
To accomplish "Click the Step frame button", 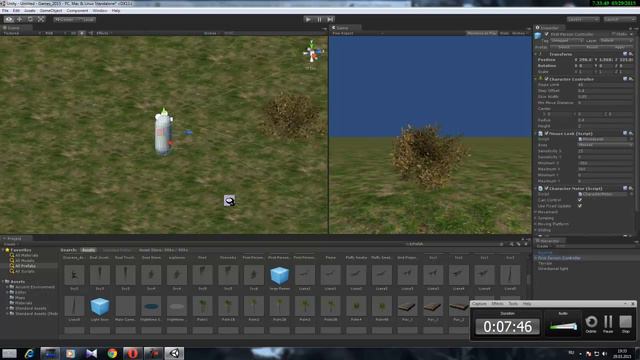I will tap(330, 19).
